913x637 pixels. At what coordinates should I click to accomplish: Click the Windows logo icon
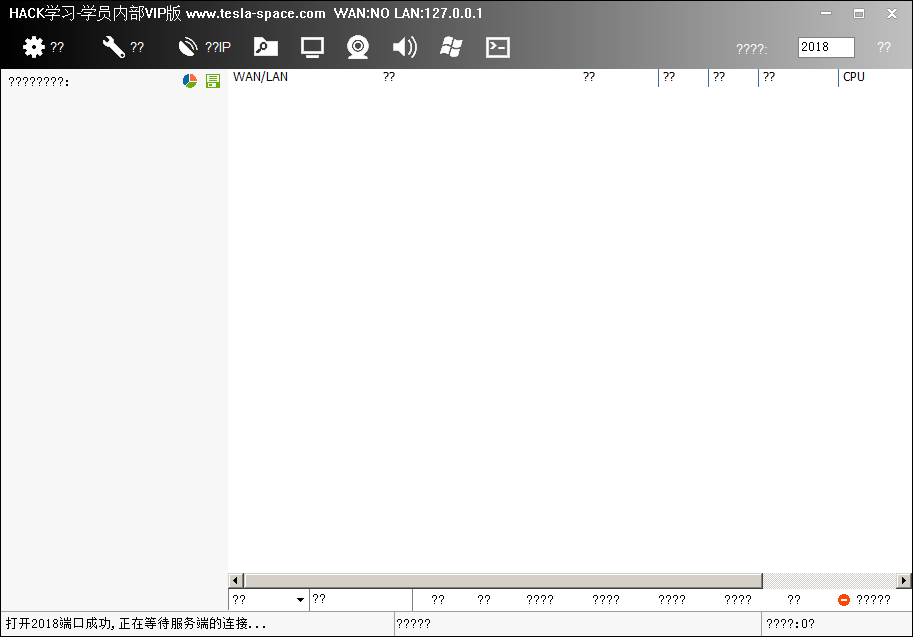click(451, 47)
